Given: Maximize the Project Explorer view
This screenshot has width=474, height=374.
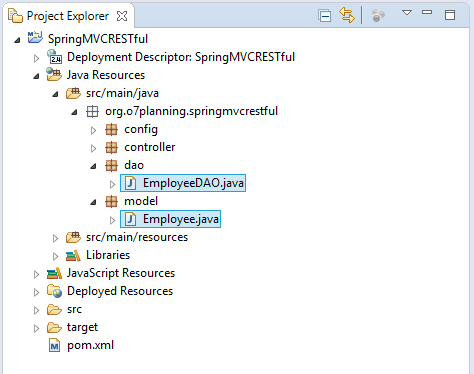Looking at the screenshot, I should pyautogui.click(x=450, y=15).
